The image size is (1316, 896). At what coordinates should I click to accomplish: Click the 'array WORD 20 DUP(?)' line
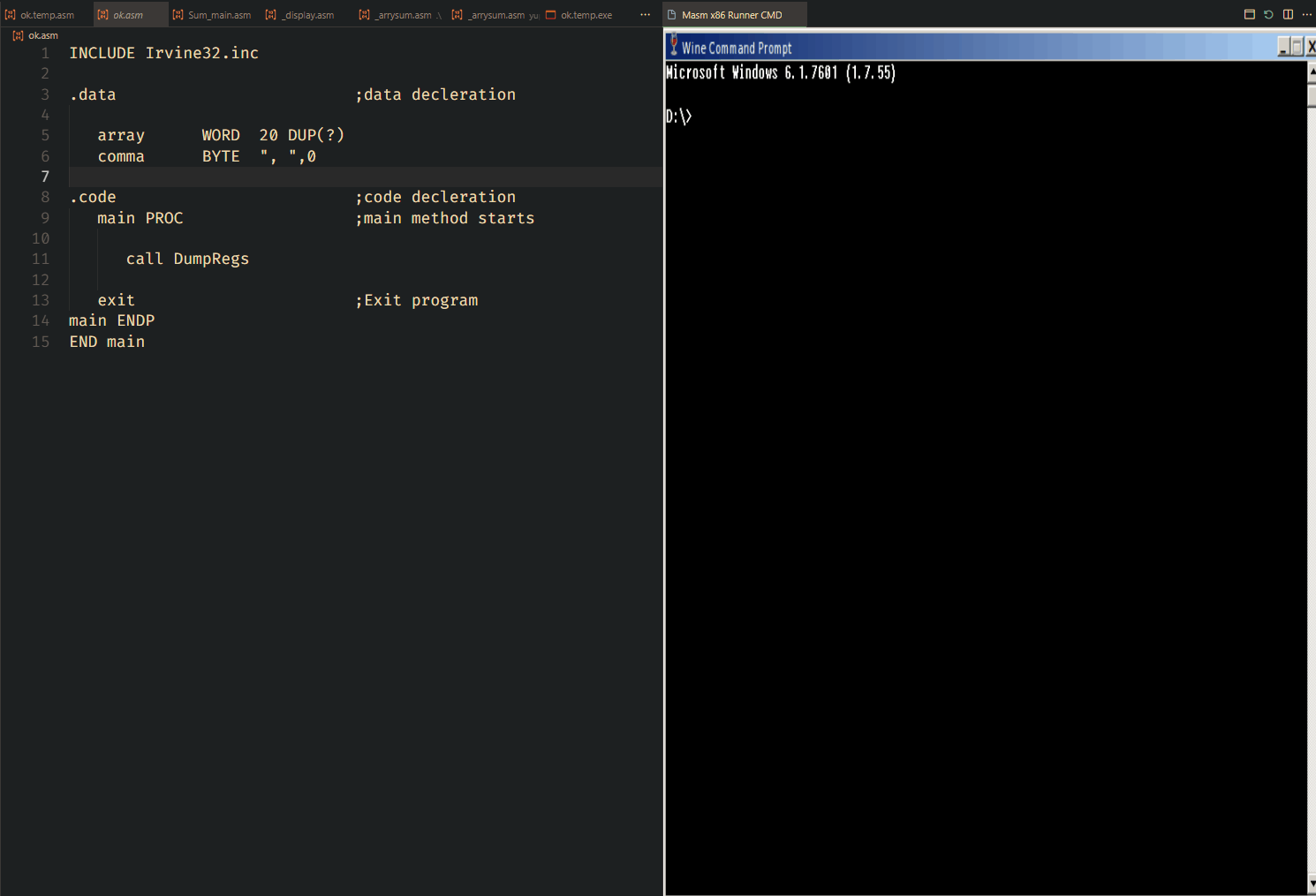click(221, 135)
